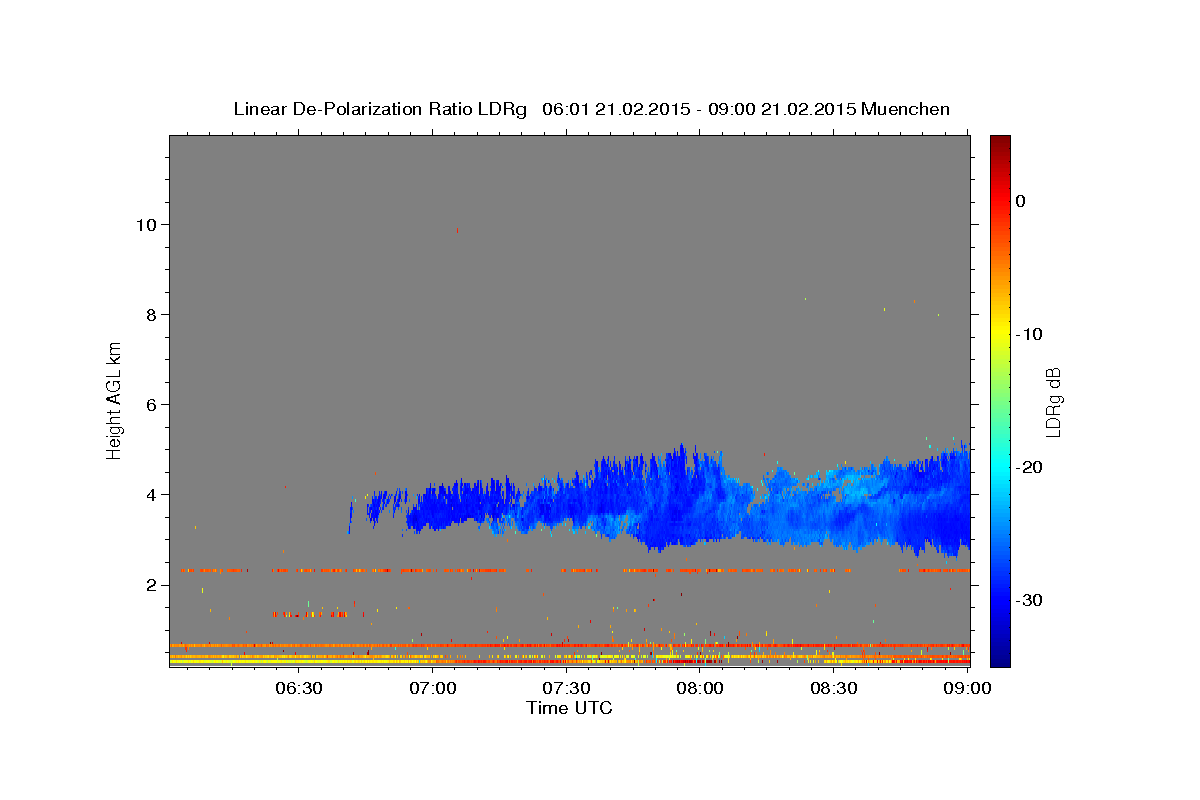Image resolution: width=1200 pixels, height=800 pixels.
Task: Click the green section of the colorbar
Action: (x=1000, y=400)
